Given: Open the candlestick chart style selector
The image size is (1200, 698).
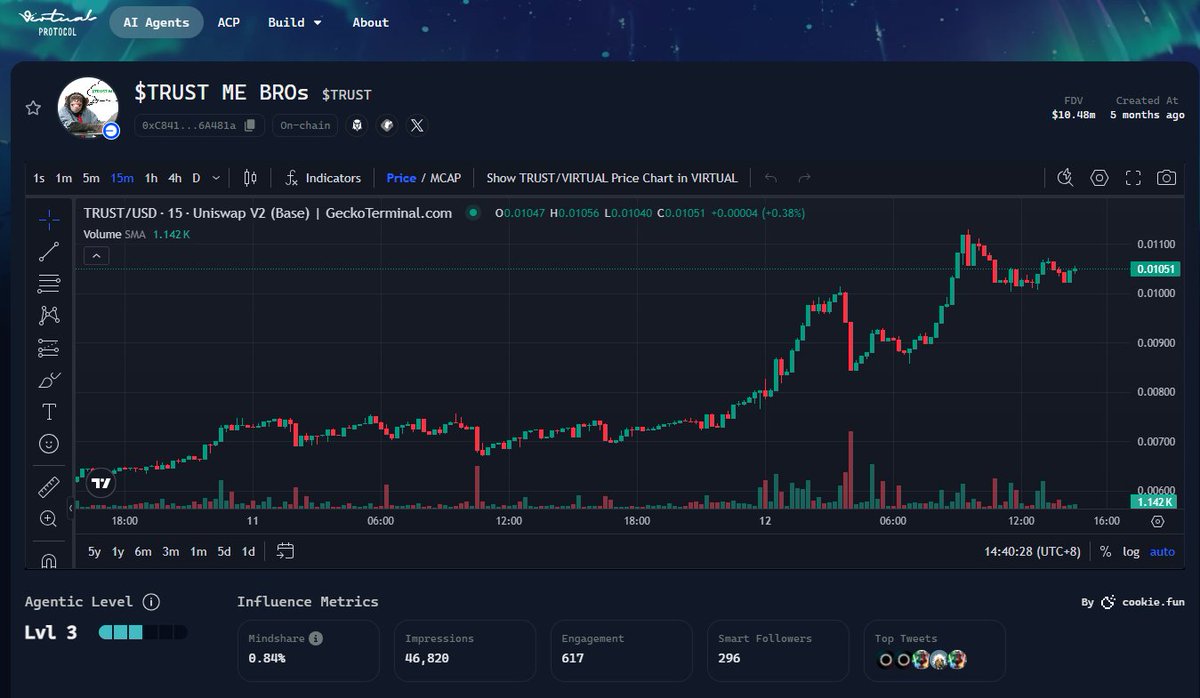Looking at the screenshot, I should (250, 178).
